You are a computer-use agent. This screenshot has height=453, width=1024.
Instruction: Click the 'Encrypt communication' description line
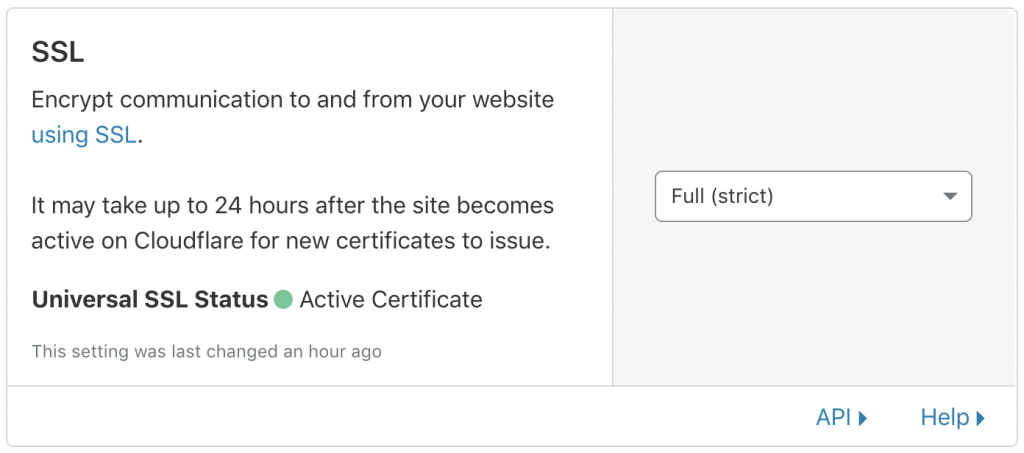tap(293, 100)
